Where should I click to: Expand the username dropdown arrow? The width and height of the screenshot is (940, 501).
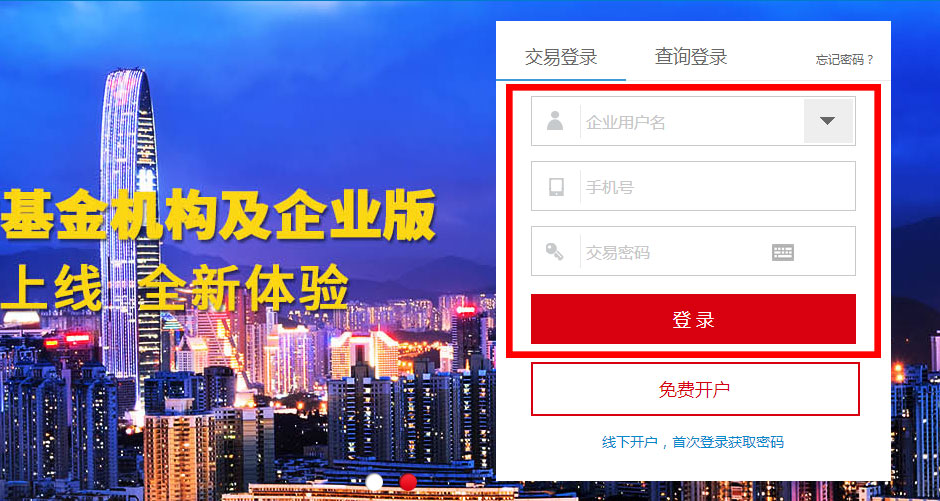[x=828, y=121]
